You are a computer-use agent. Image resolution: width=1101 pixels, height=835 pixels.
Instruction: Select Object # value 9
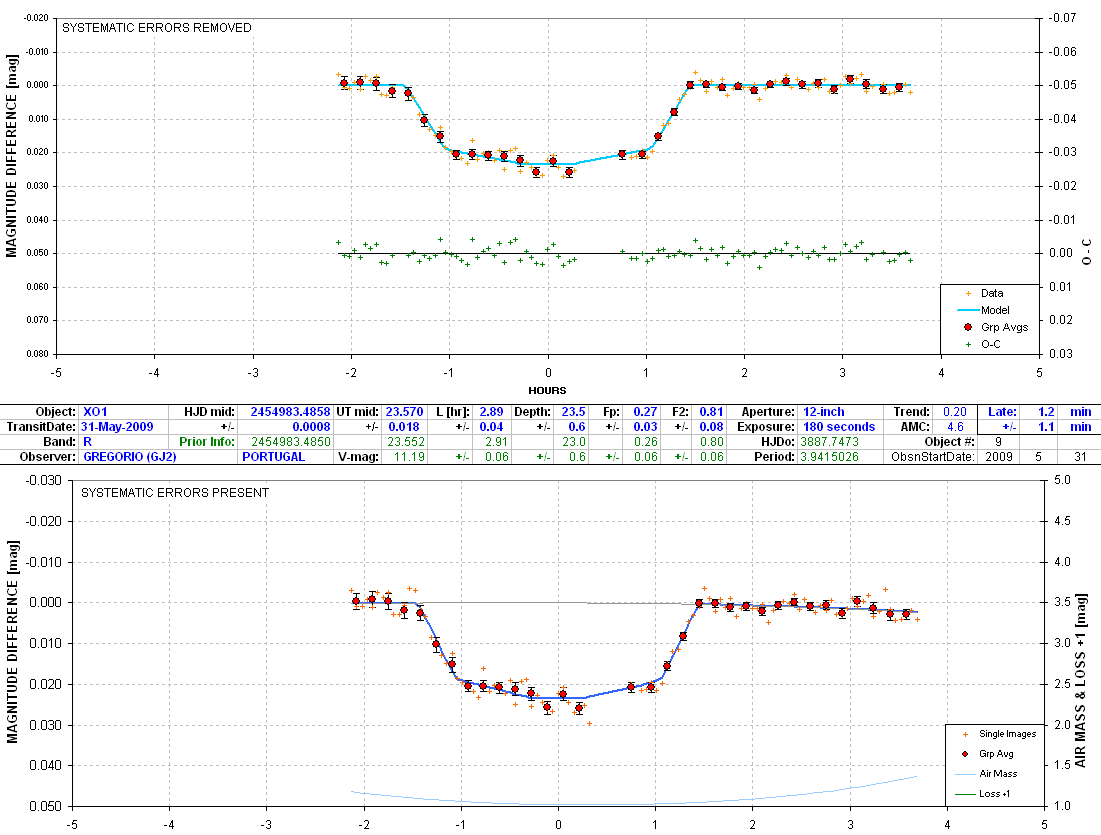(x=998, y=442)
